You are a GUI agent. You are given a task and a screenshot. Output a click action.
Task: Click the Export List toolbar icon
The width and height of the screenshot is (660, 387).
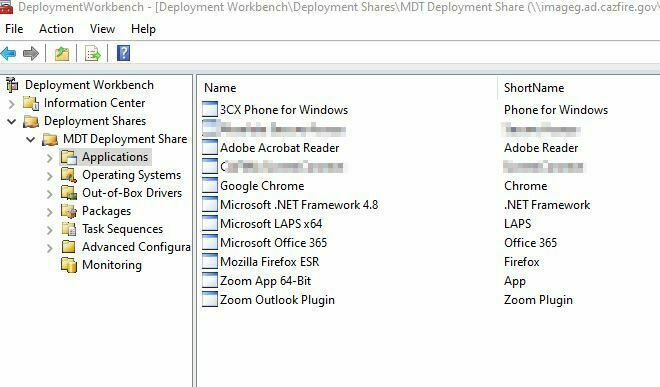(x=93, y=53)
